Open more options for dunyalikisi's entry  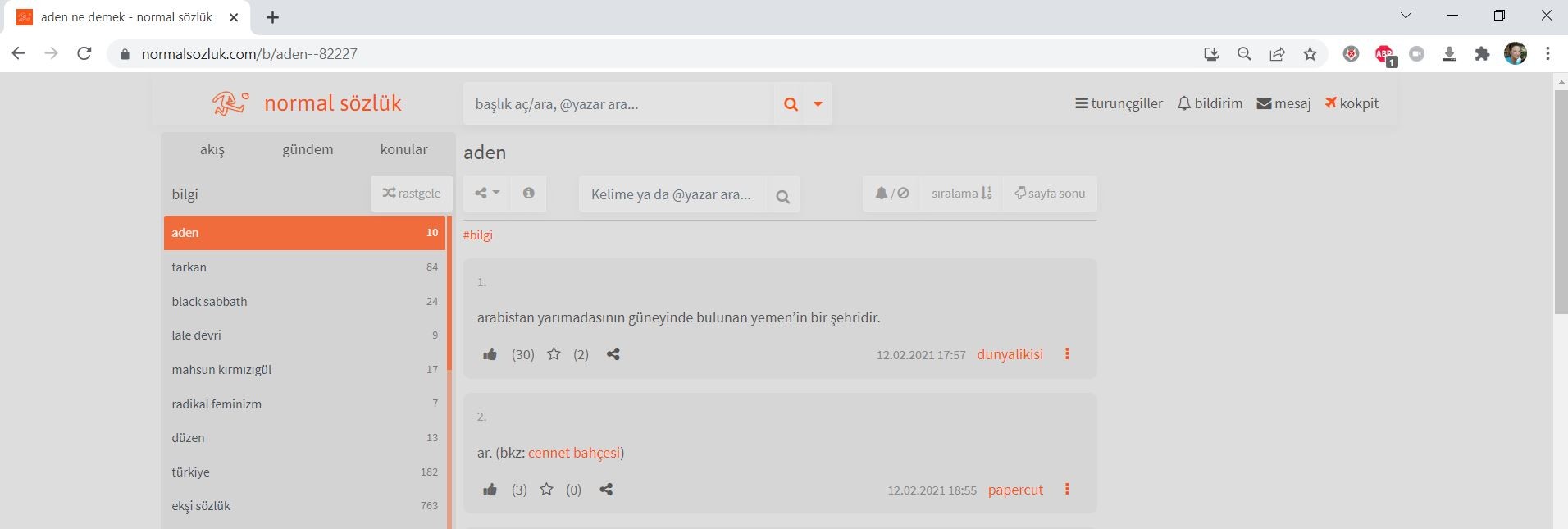(x=1067, y=354)
